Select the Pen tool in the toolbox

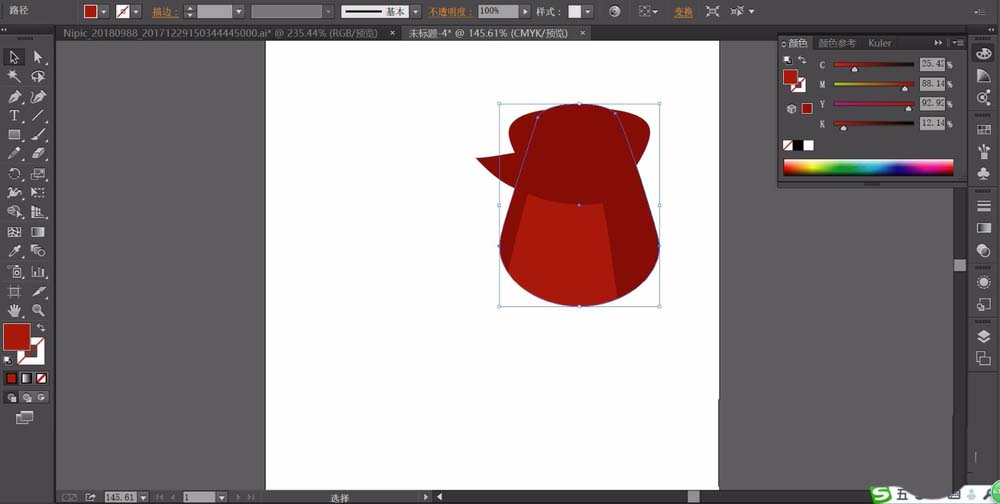tap(14, 97)
